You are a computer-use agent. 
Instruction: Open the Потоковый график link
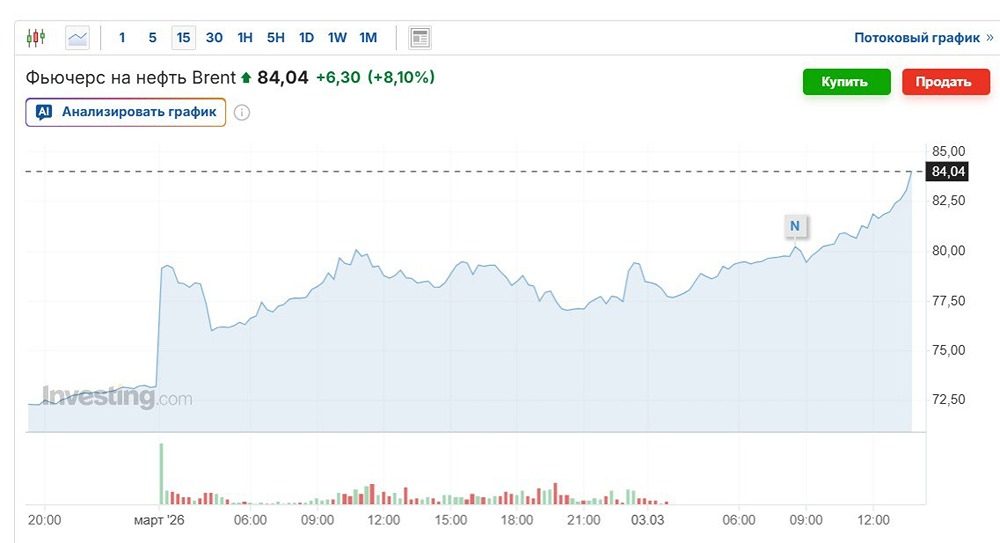click(x=916, y=38)
